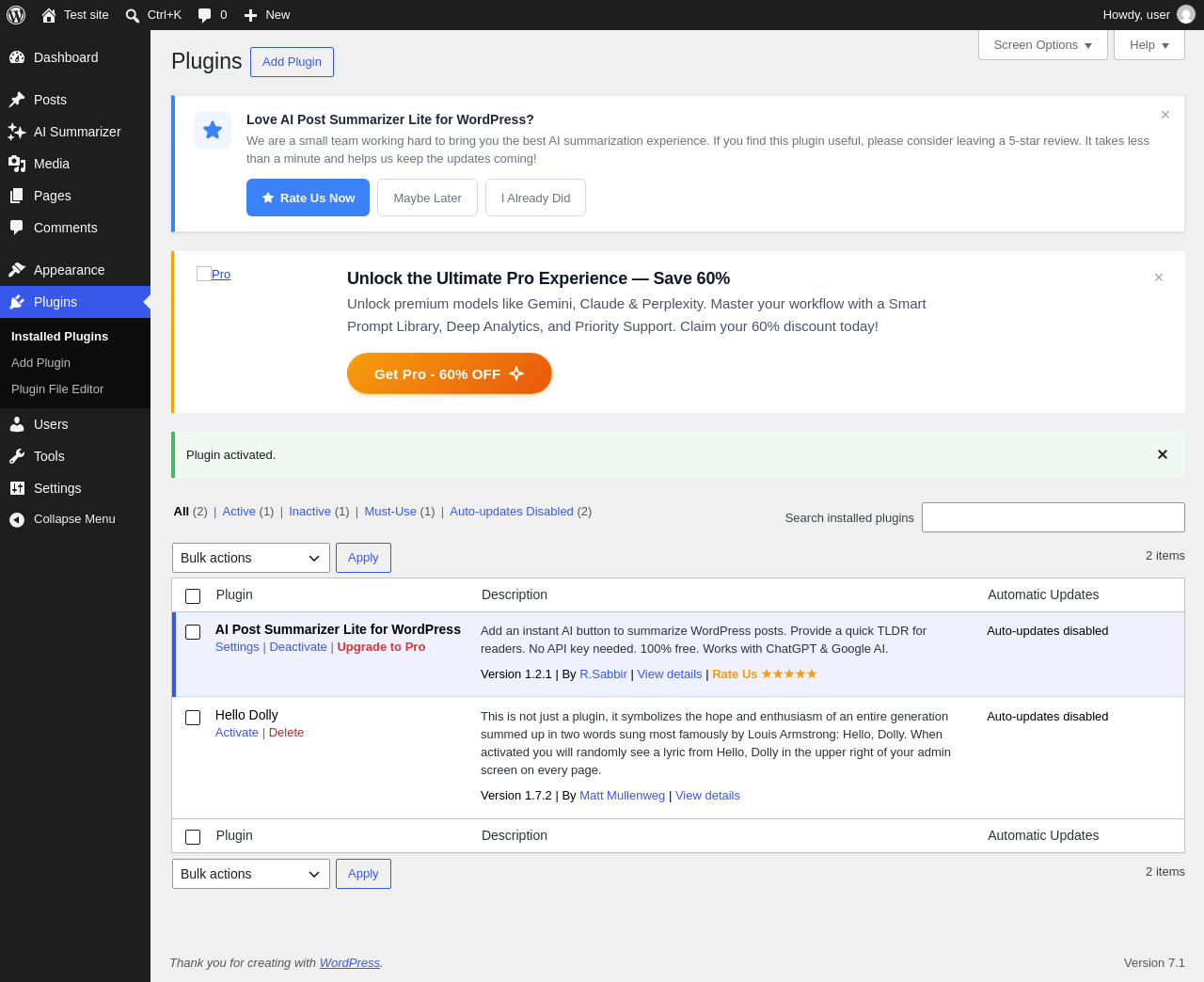Image resolution: width=1204 pixels, height=982 pixels.
Task: Click the Collapse Menu arrow icon
Action: [17, 519]
